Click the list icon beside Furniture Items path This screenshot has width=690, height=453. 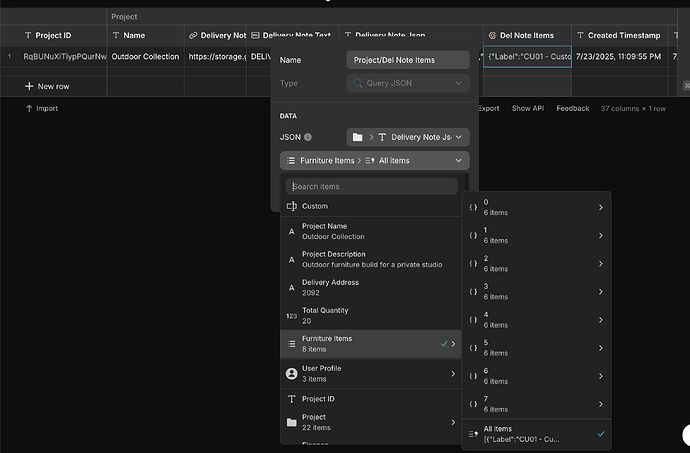[291, 161]
